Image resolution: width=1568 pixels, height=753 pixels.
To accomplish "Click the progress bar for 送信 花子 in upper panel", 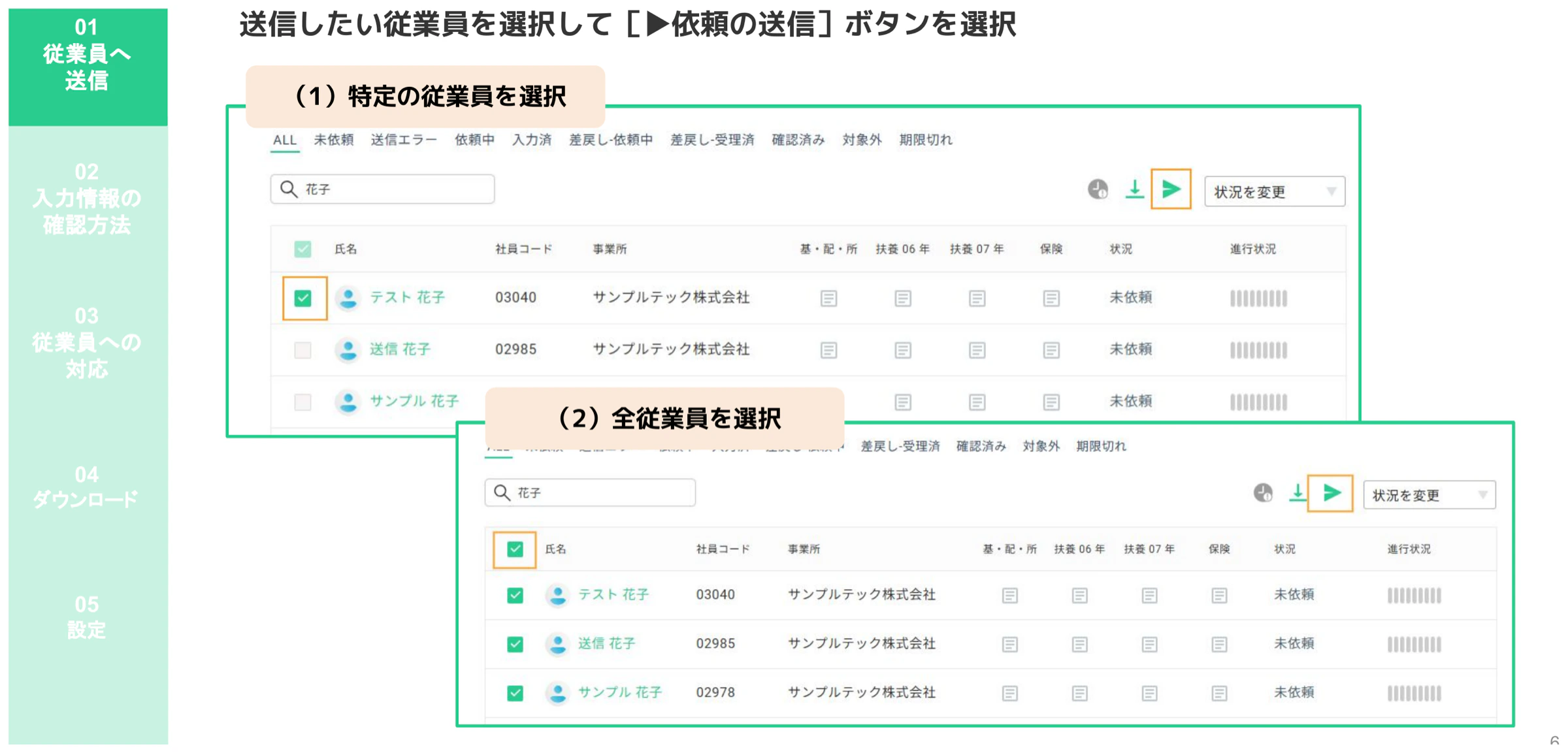I will point(1258,350).
